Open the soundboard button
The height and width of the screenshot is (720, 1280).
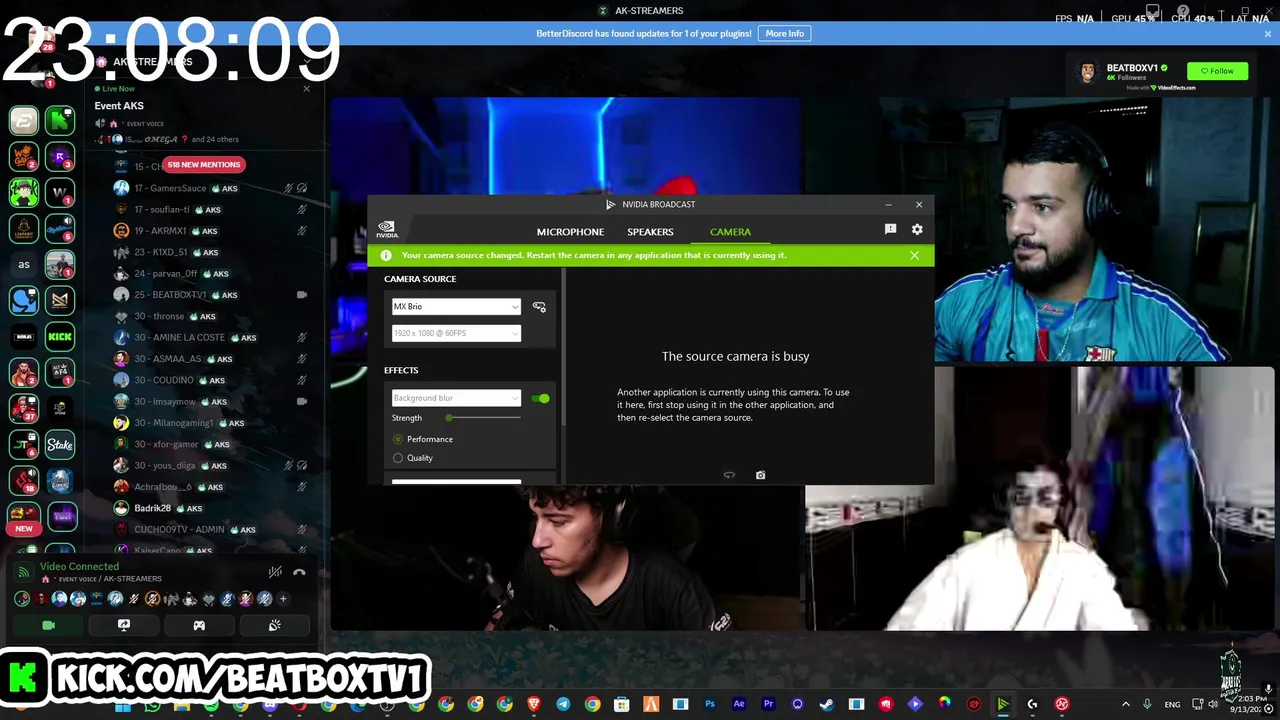click(274, 625)
